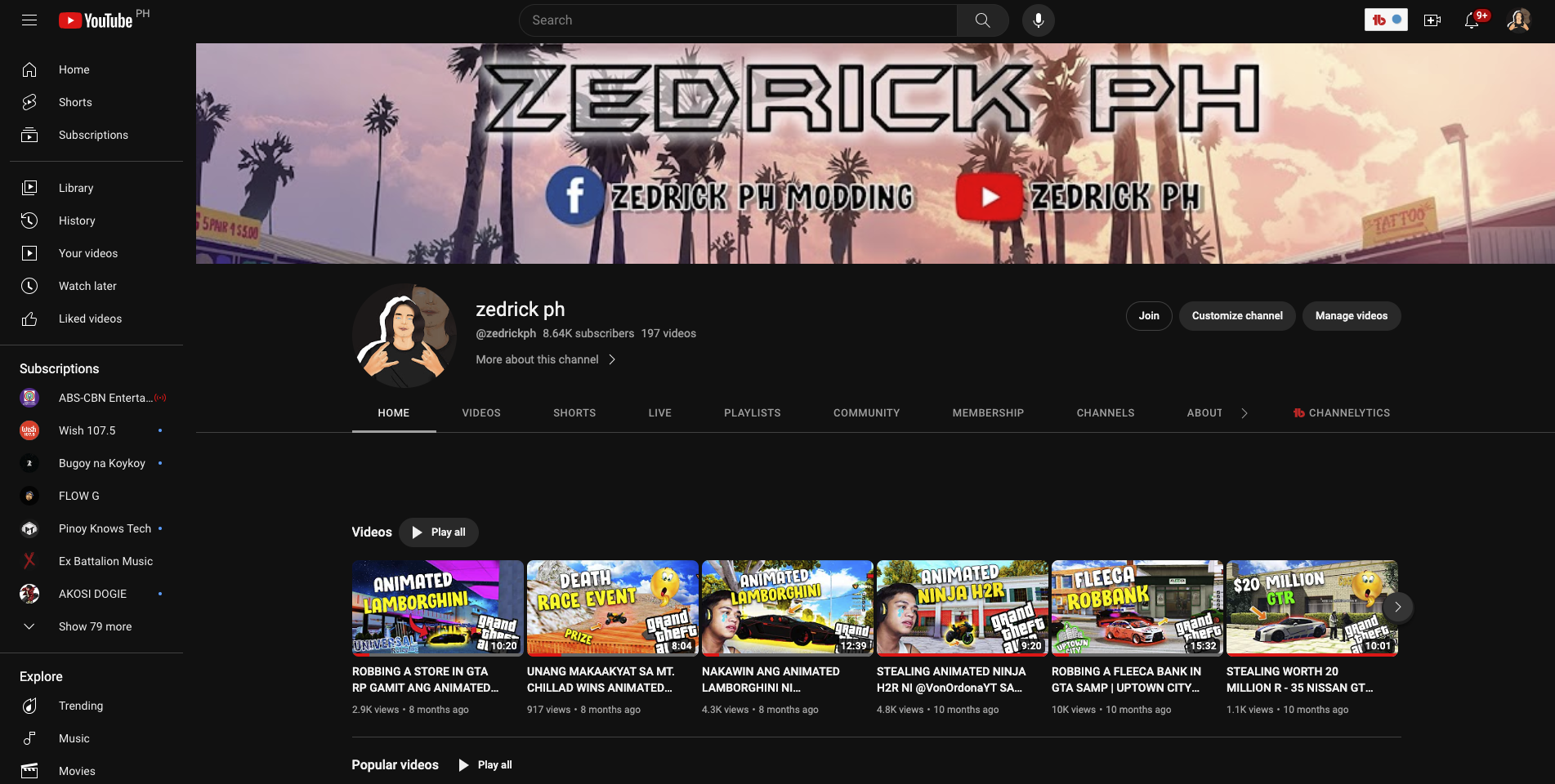
Task: Open the ZEDRICK PH channel banner
Action: (875, 154)
